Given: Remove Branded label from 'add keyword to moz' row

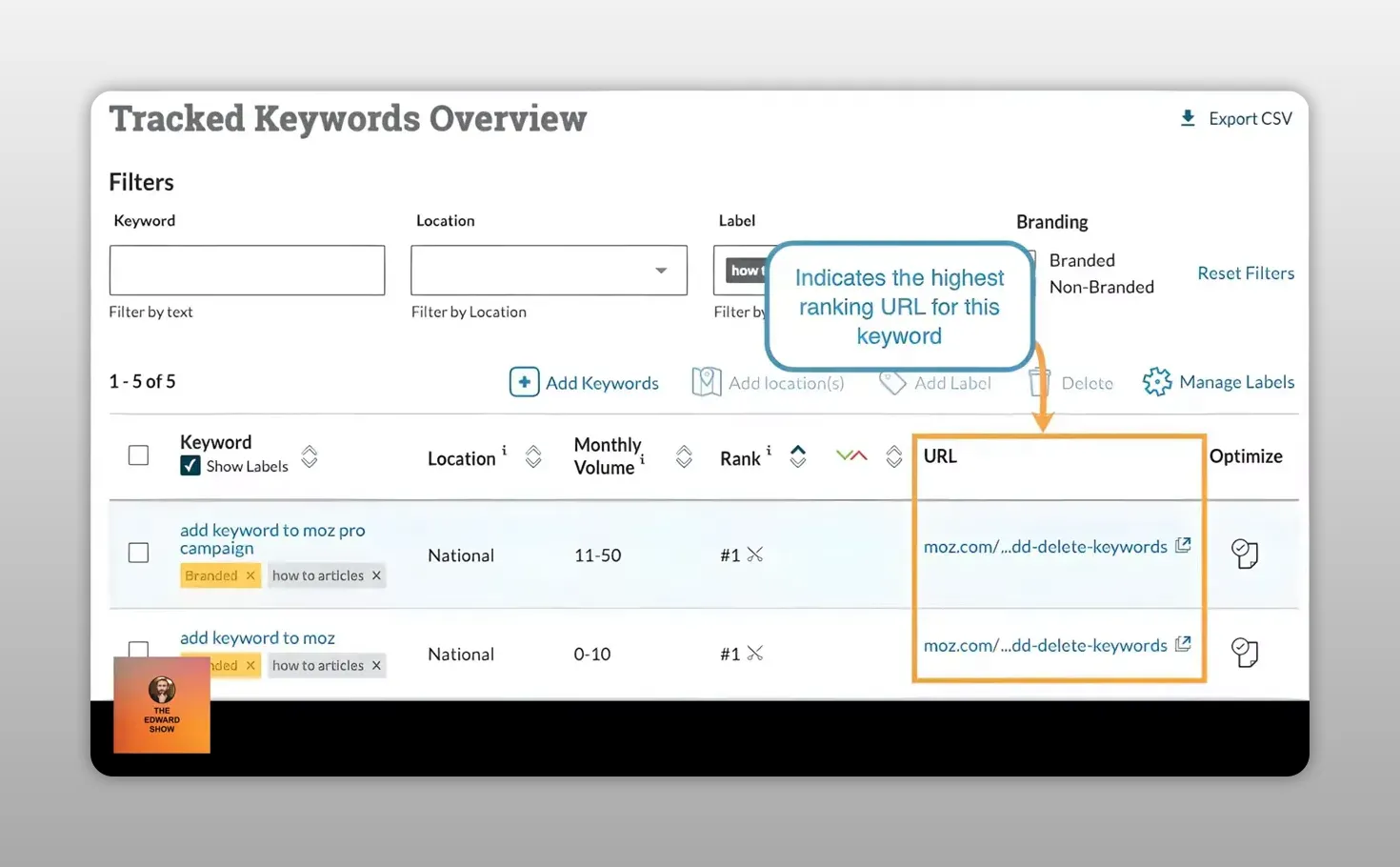Looking at the screenshot, I should tap(250, 665).
